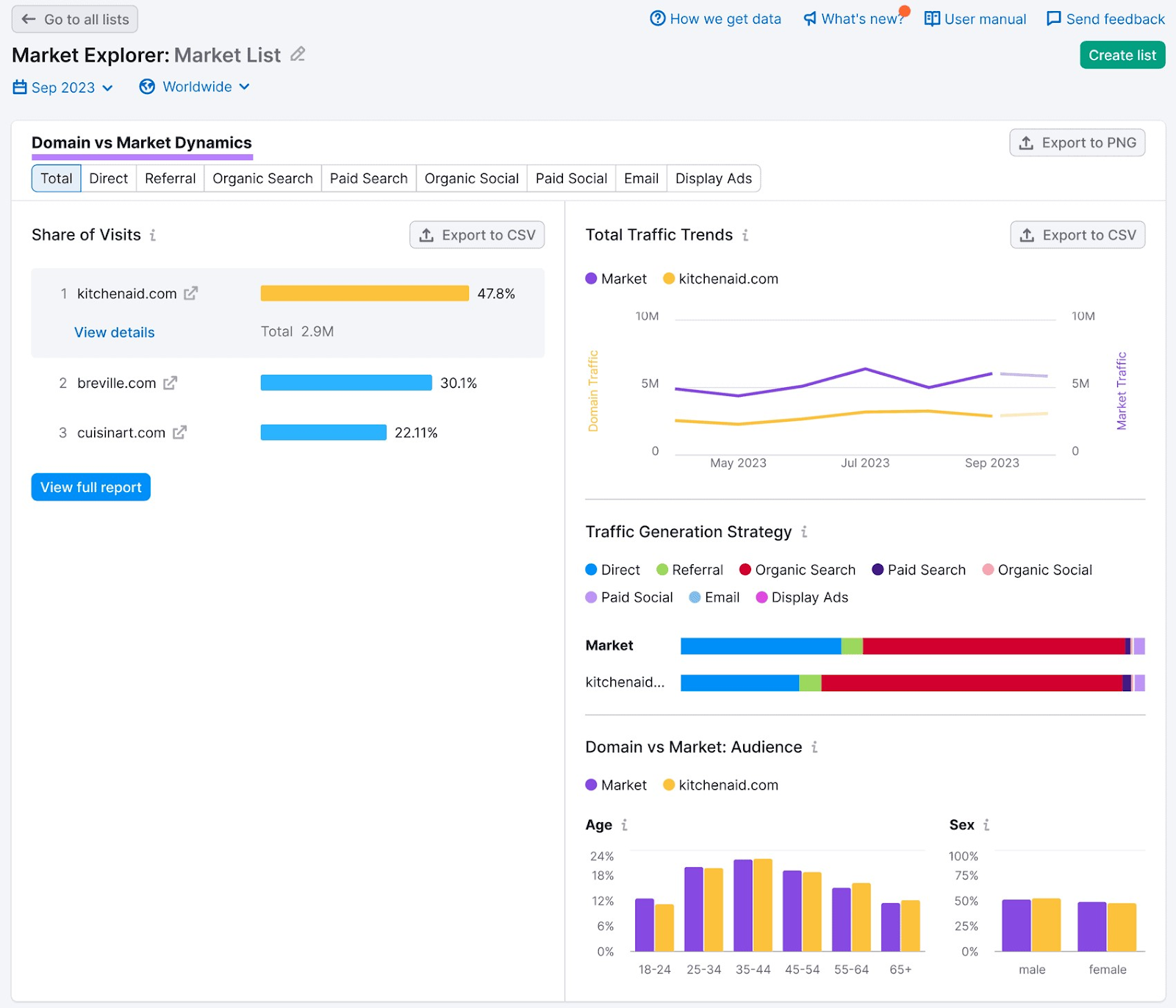Switch to the Referral tab
This screenshot has height=1008, width=1176.
click(x=171, y=179)
